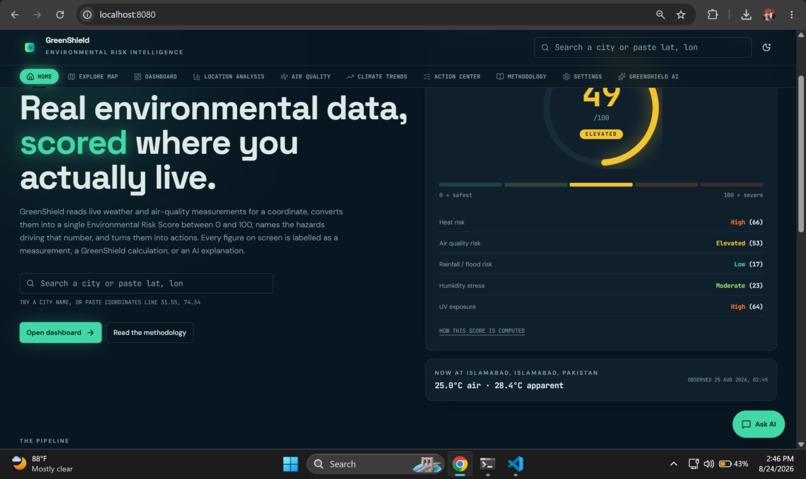Click the taskbar Search box
Image resolution: width=806 pixels, height=479 pixels.
click(376, 464)
